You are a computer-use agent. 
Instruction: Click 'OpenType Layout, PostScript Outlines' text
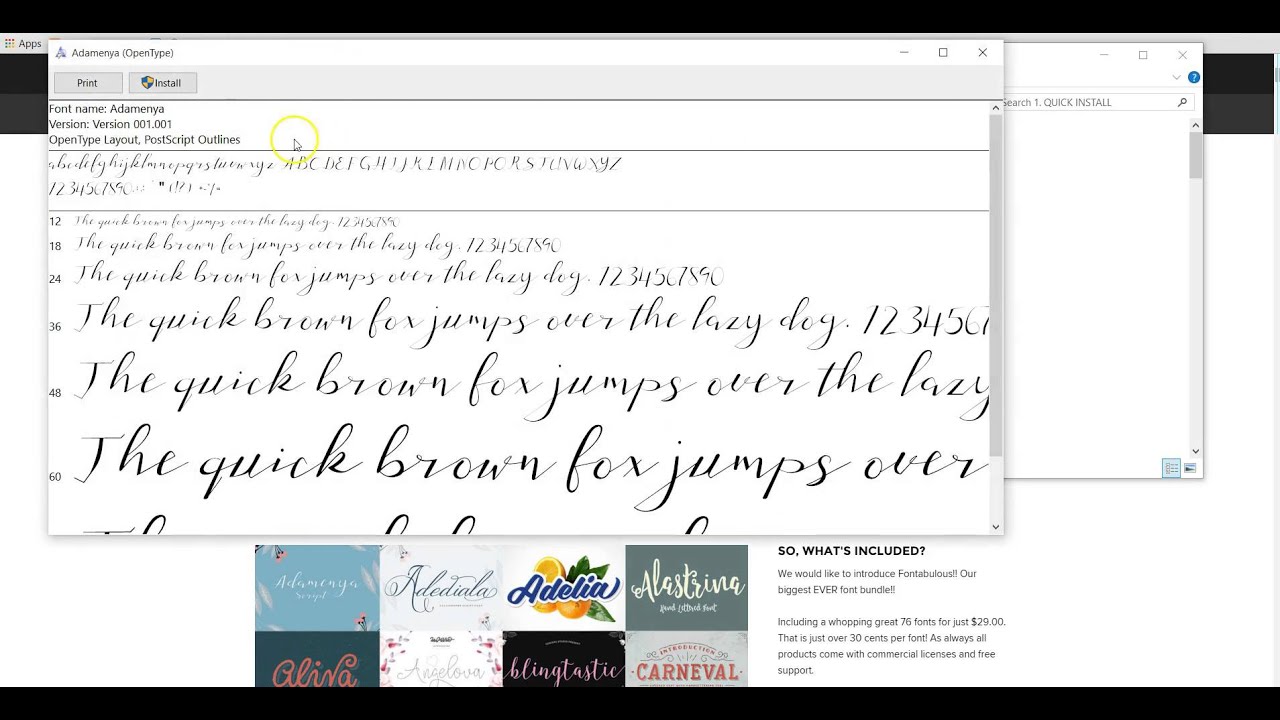(x=145, y=140)
